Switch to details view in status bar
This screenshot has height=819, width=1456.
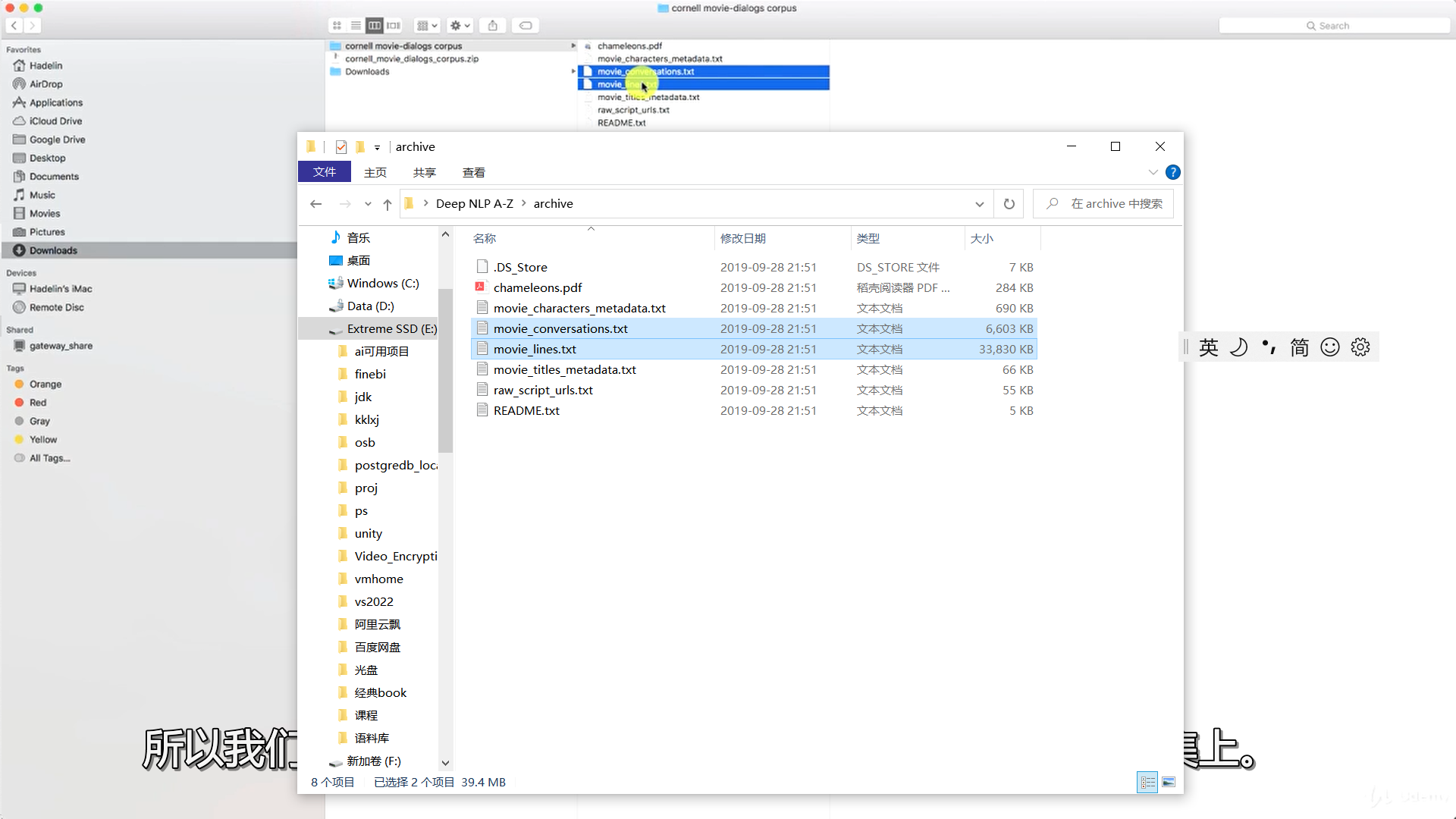click(1148, 782)
